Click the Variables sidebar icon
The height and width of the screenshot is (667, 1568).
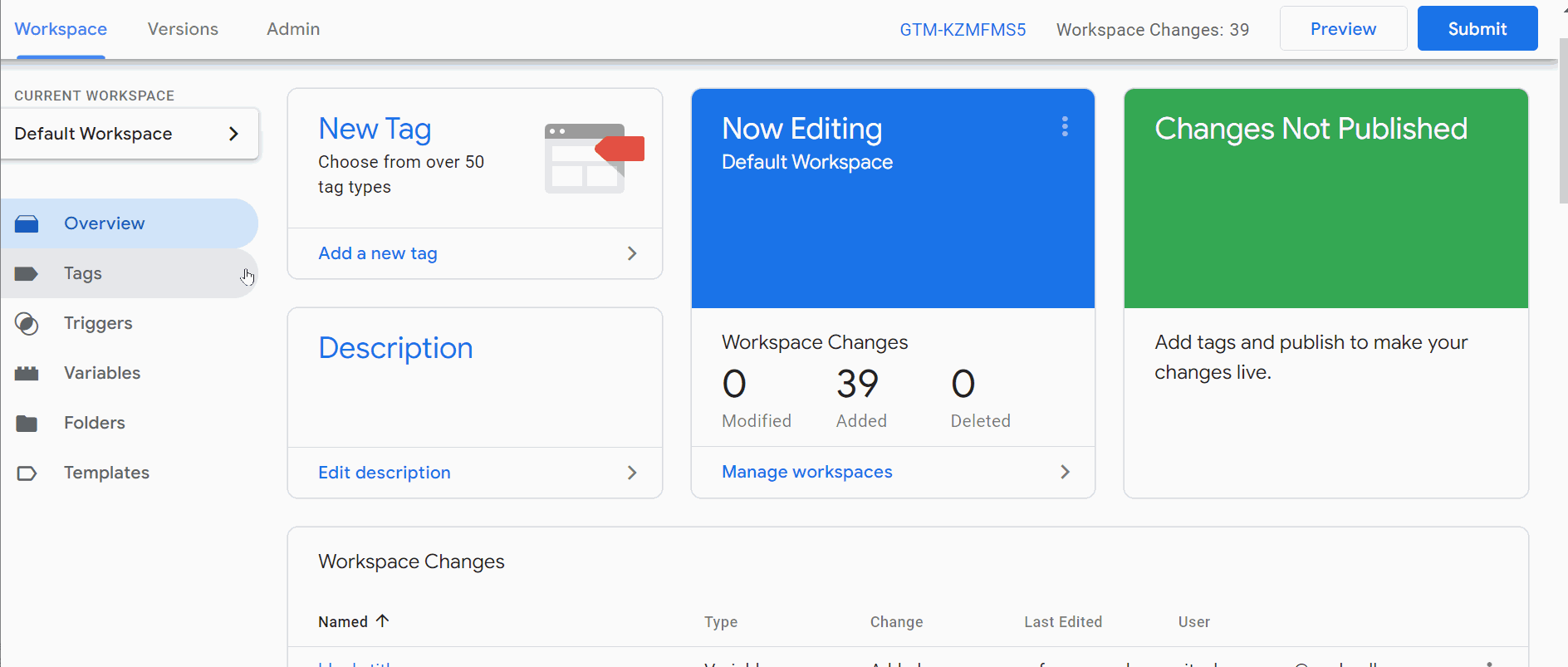(27, 373)
